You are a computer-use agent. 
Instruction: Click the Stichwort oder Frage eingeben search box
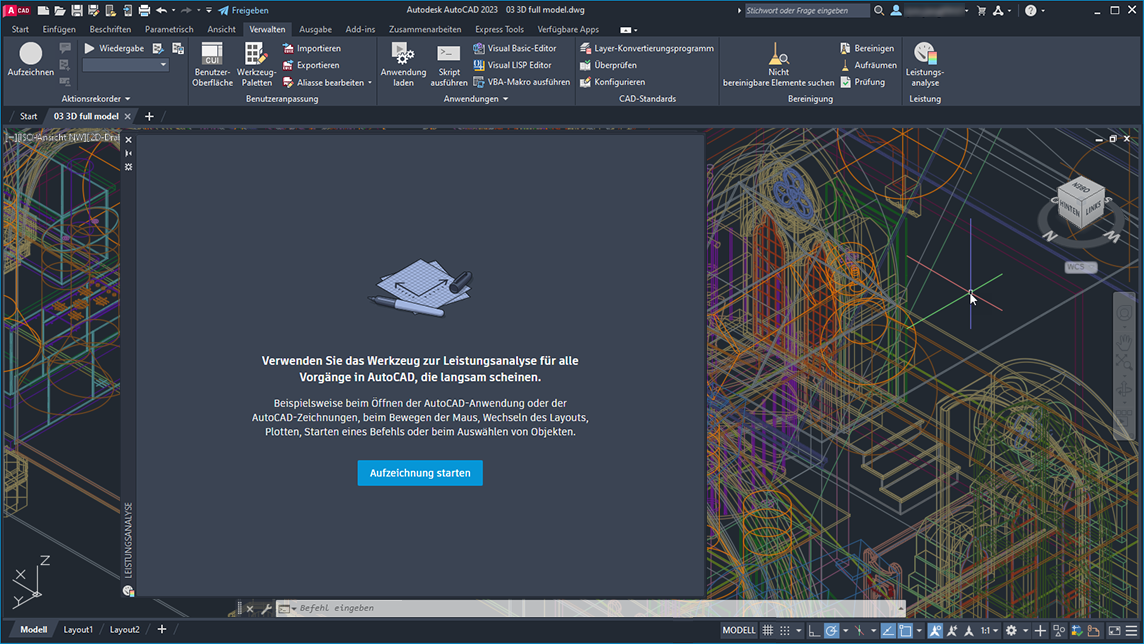806,10
